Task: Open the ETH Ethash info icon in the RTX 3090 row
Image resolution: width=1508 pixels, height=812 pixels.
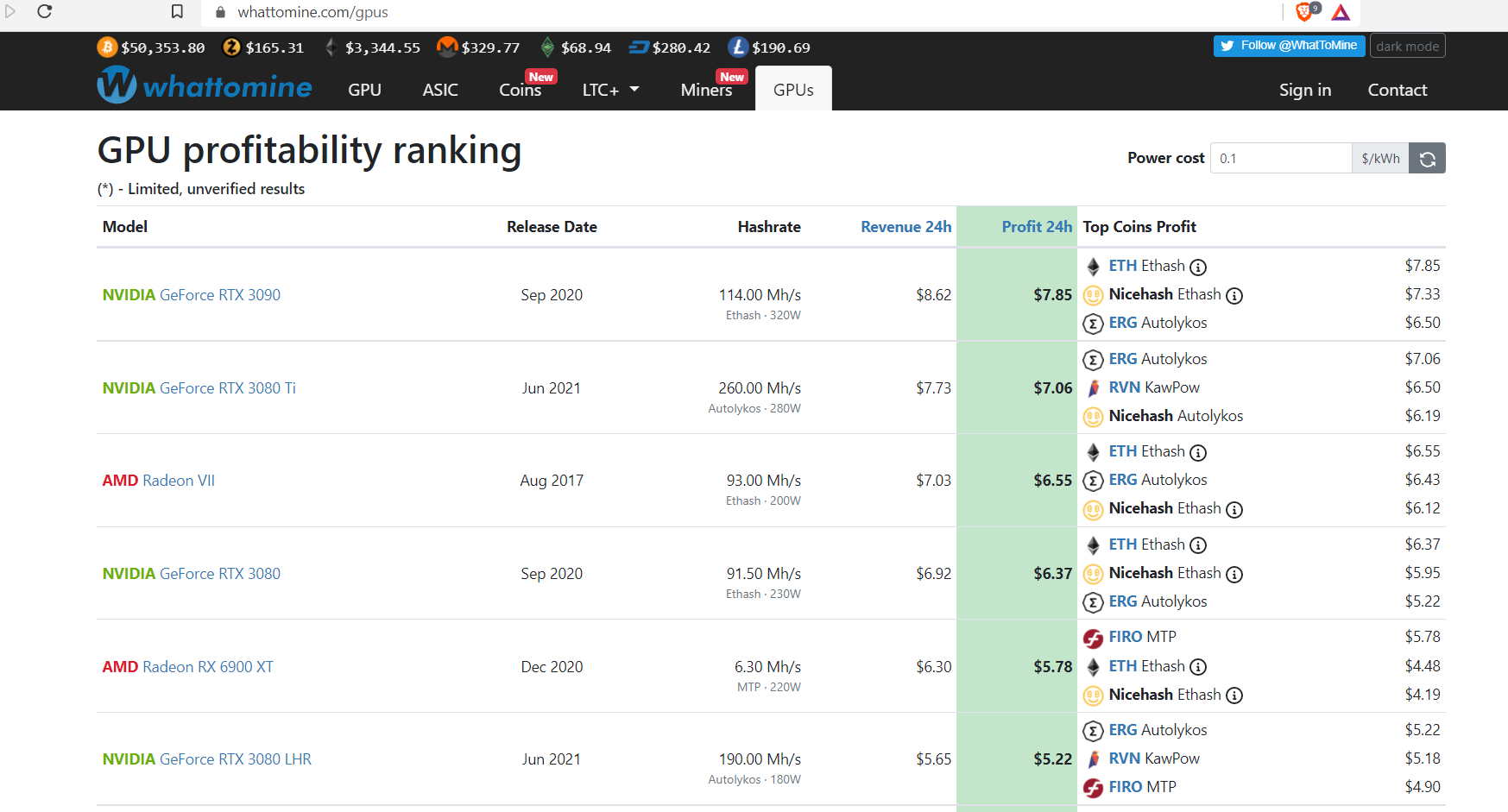Action: [1198, 268]
